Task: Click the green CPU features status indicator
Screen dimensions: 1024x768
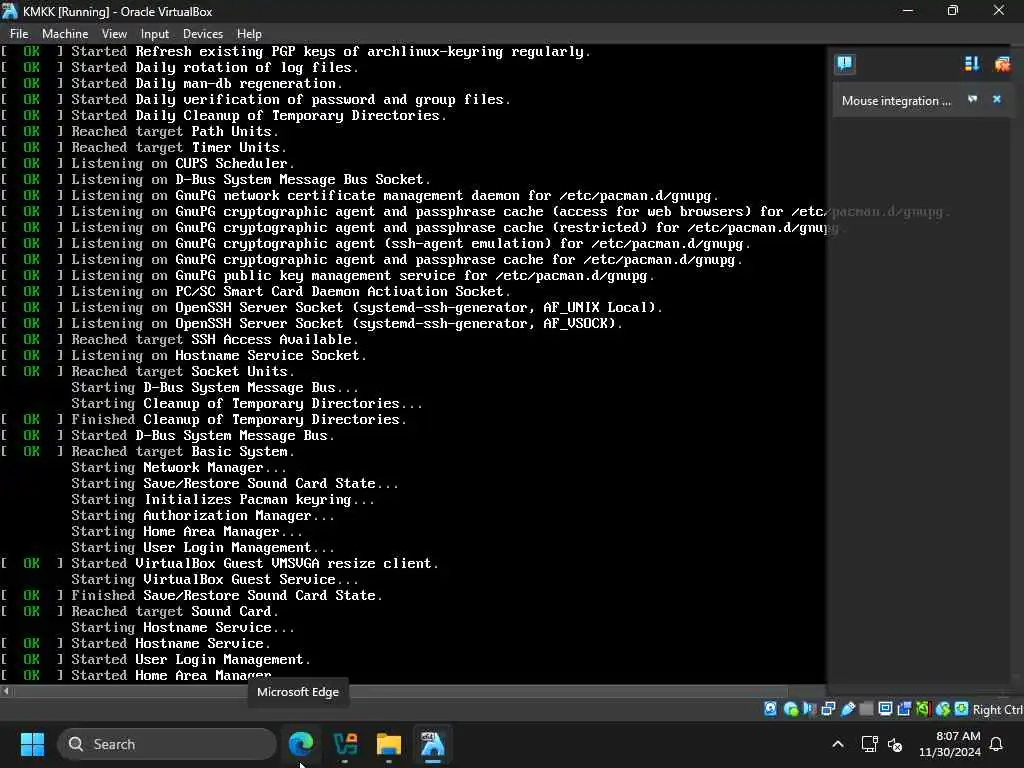Action: point(923,709)
